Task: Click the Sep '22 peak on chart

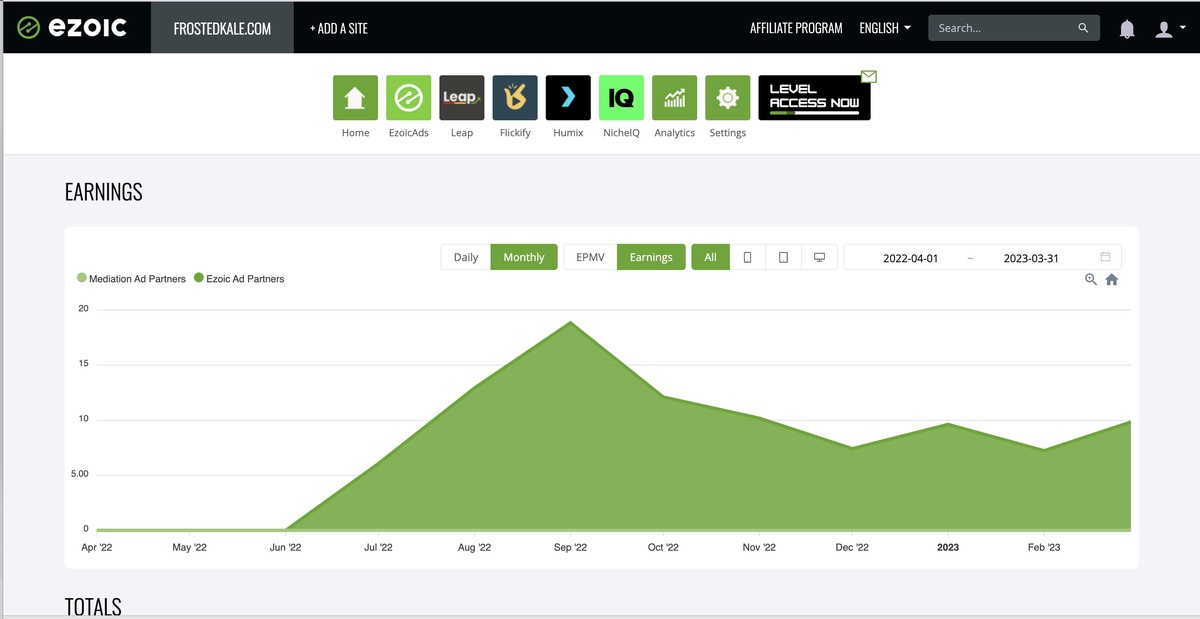Action: [x=570, y=322]
